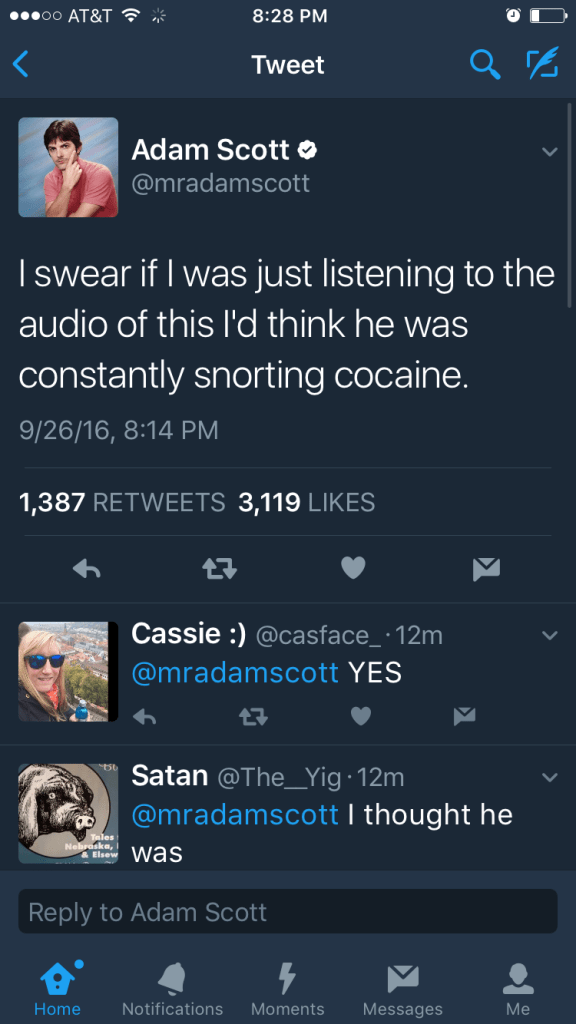This screenshot has width=576, height=1024.
Task: Retweet Adam Scott's main tweet
Action: coord(219,569)
